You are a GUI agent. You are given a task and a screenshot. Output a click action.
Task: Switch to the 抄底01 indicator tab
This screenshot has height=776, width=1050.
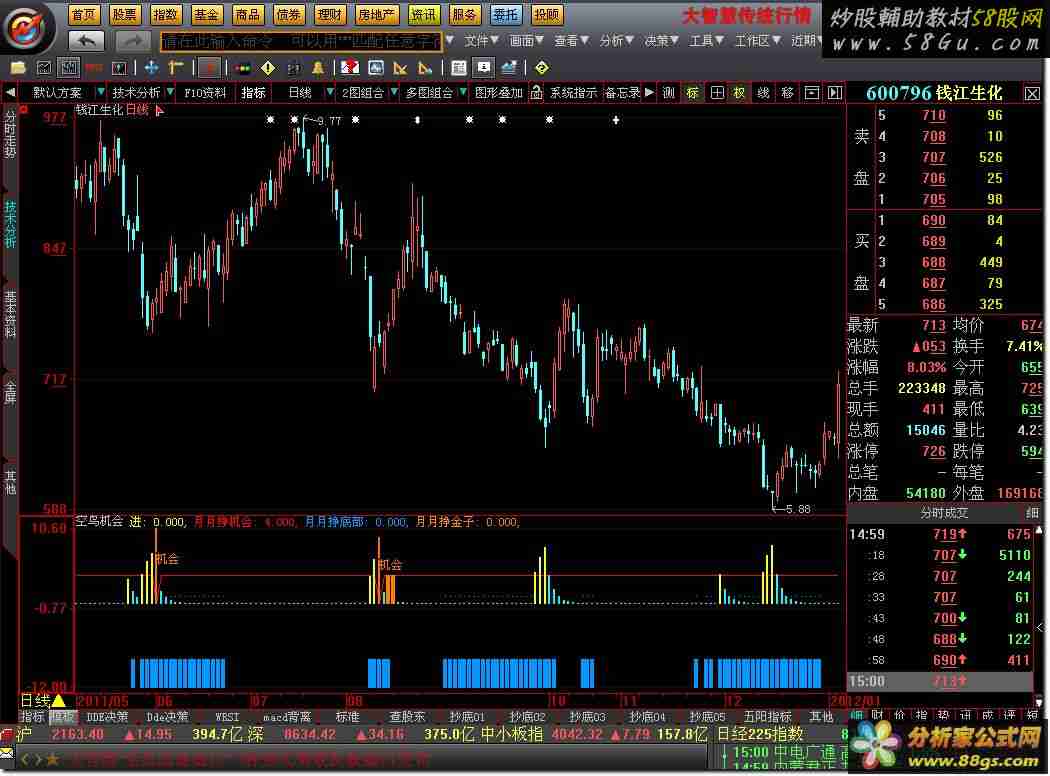point(467,717)
